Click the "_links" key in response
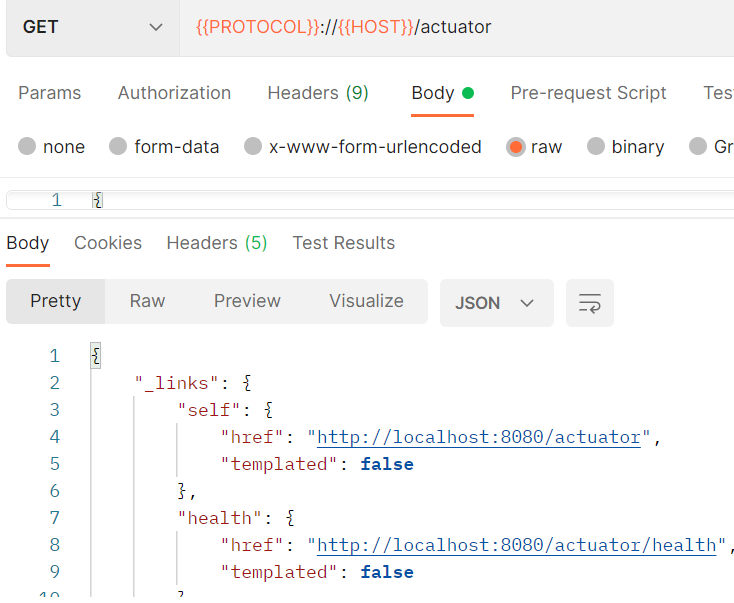This screenshot has height=603, width=734. point(176,383)
